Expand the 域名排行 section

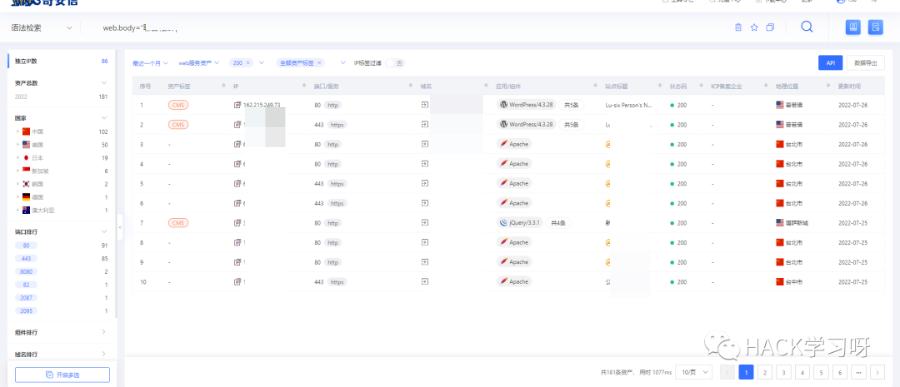104,354
